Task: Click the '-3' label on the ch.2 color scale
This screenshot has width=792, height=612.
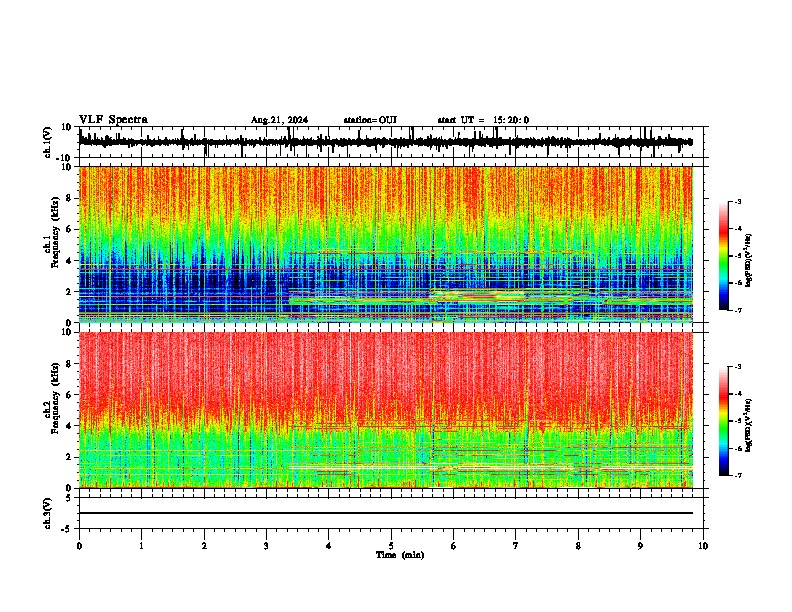Action: click(x=738, y=367)
